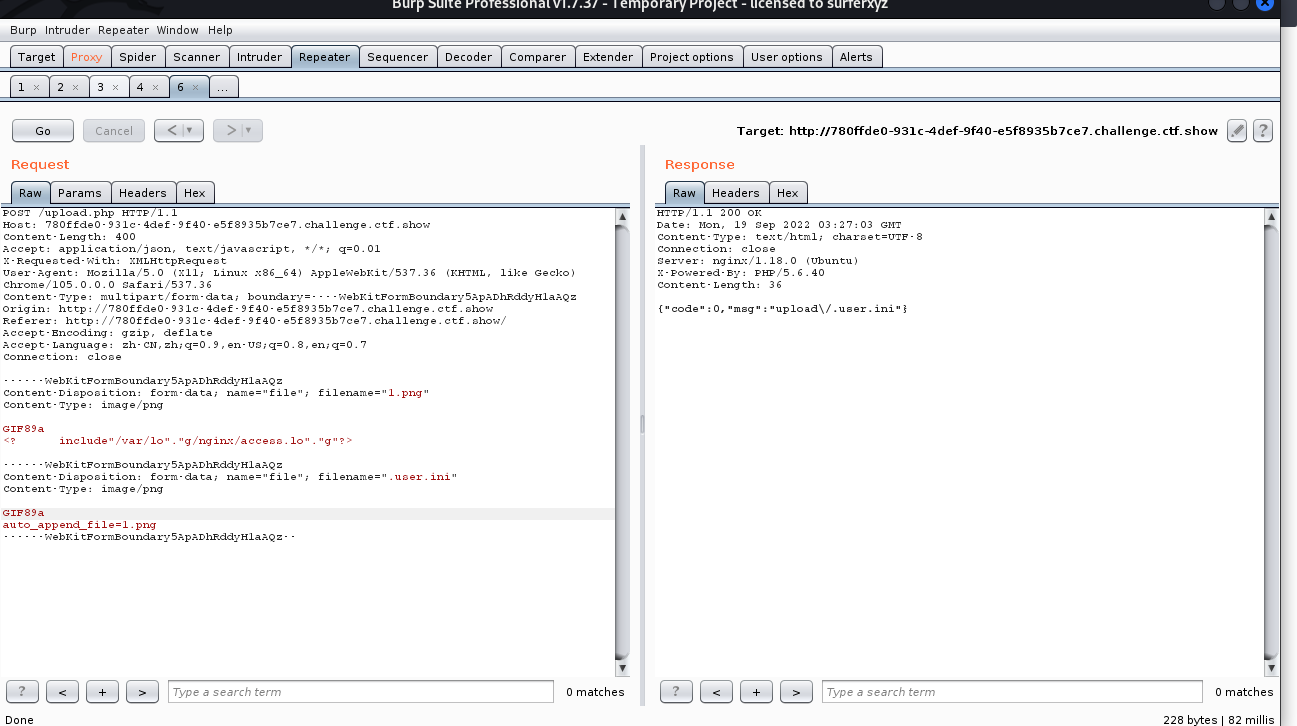Close Repeater tab 3

coord(115,88)
